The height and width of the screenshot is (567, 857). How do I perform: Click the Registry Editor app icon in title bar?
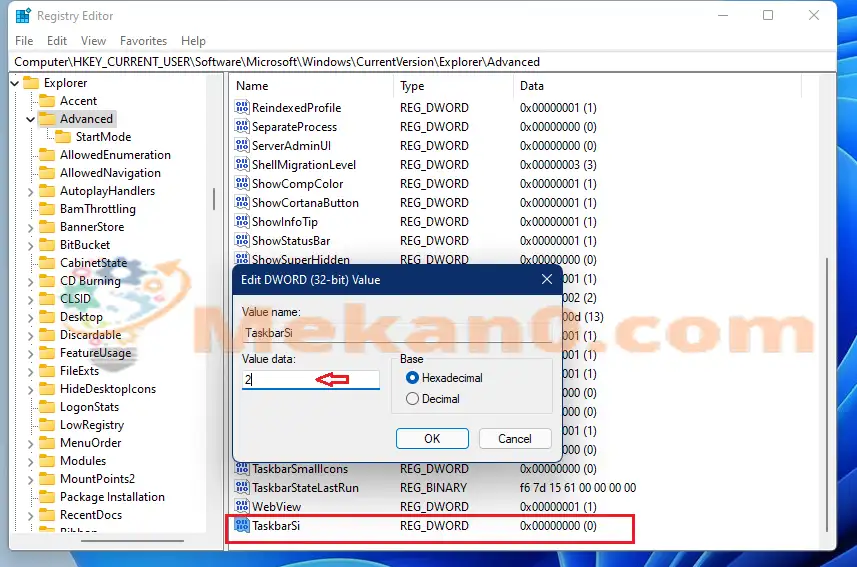[23, 16]
